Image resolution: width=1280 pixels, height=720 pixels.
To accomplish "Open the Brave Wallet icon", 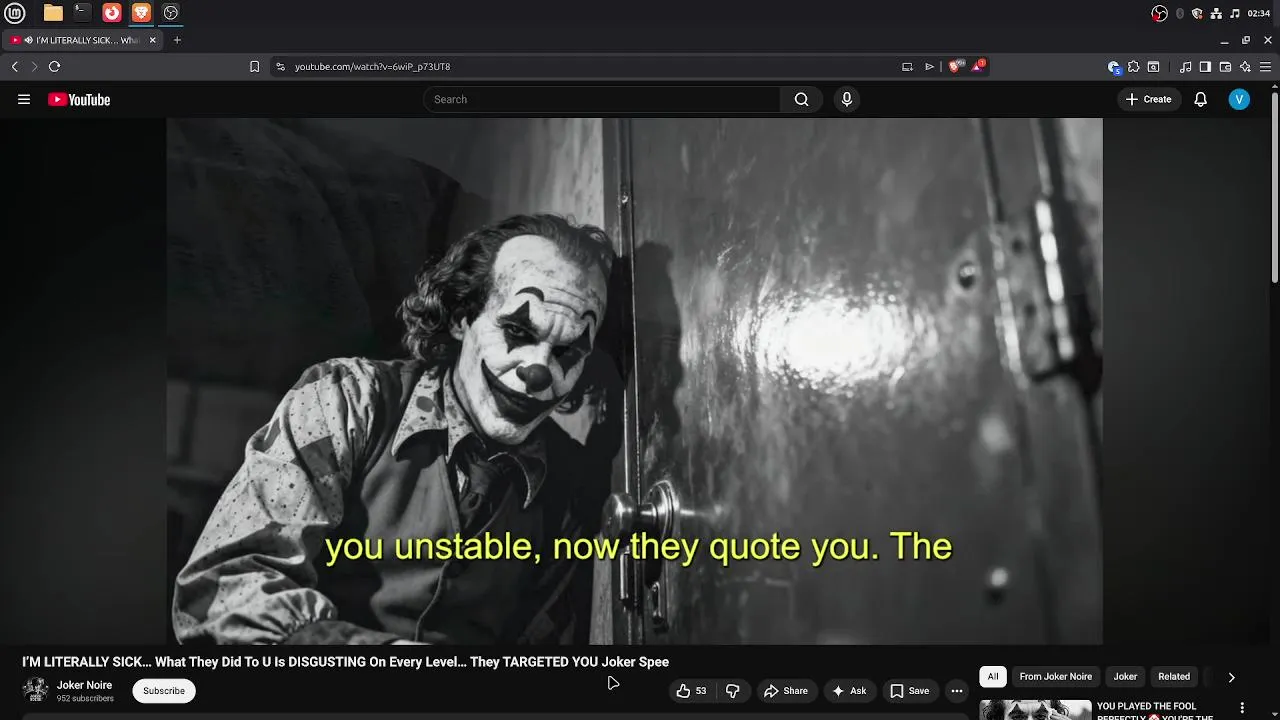I will 1225,67.
